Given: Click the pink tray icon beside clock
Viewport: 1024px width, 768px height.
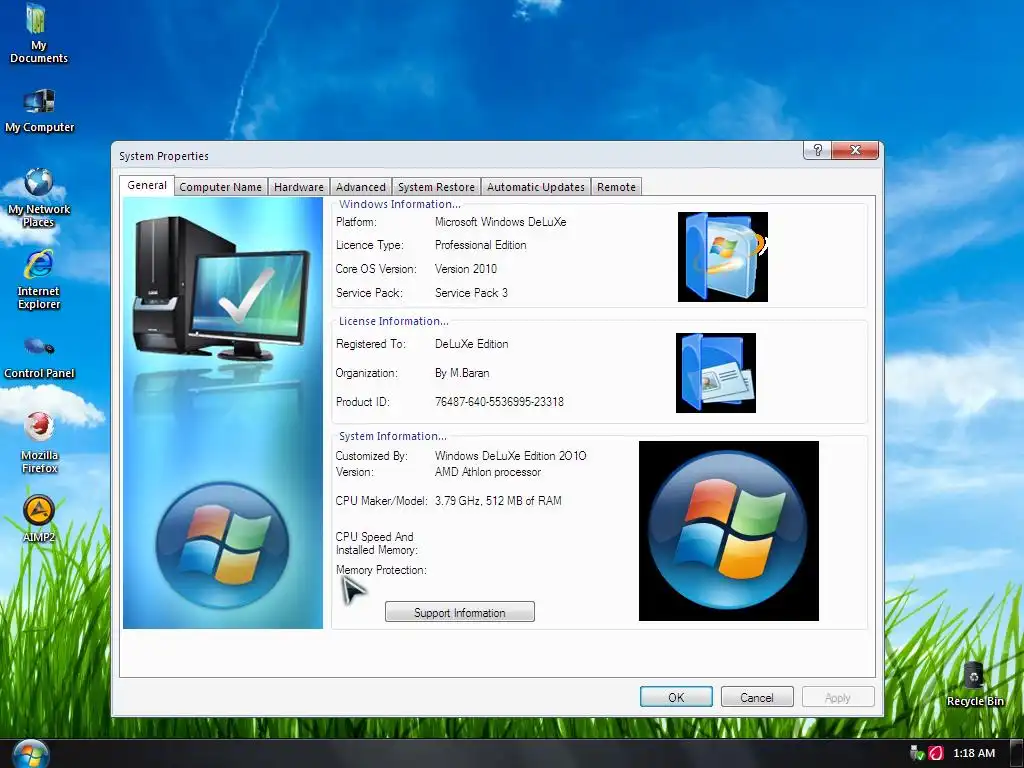Looking at the screenshot, I should tap(936, 753).
